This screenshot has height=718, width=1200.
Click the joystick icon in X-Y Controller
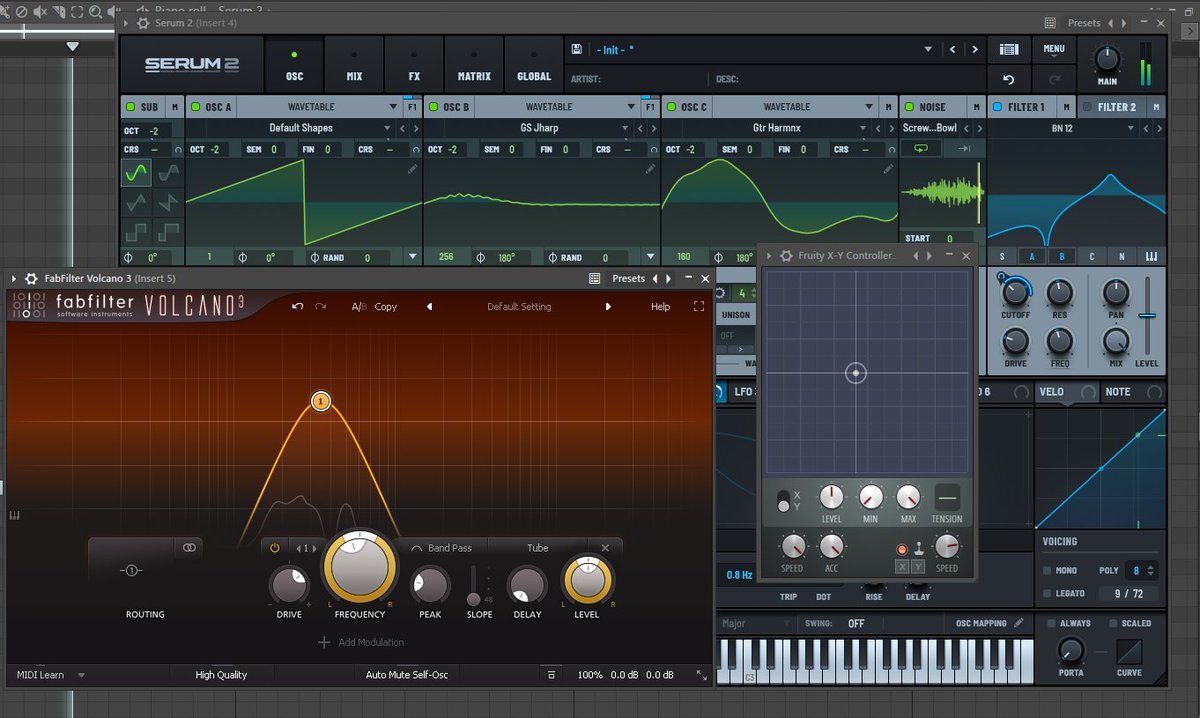tap(917, 549)
